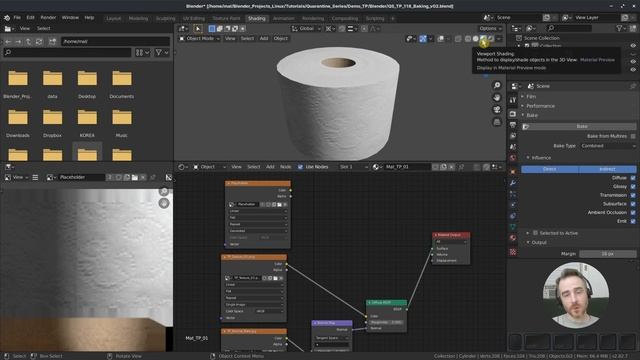
Task: Collapse the Influence subpanel
Action: click(541, 158)
